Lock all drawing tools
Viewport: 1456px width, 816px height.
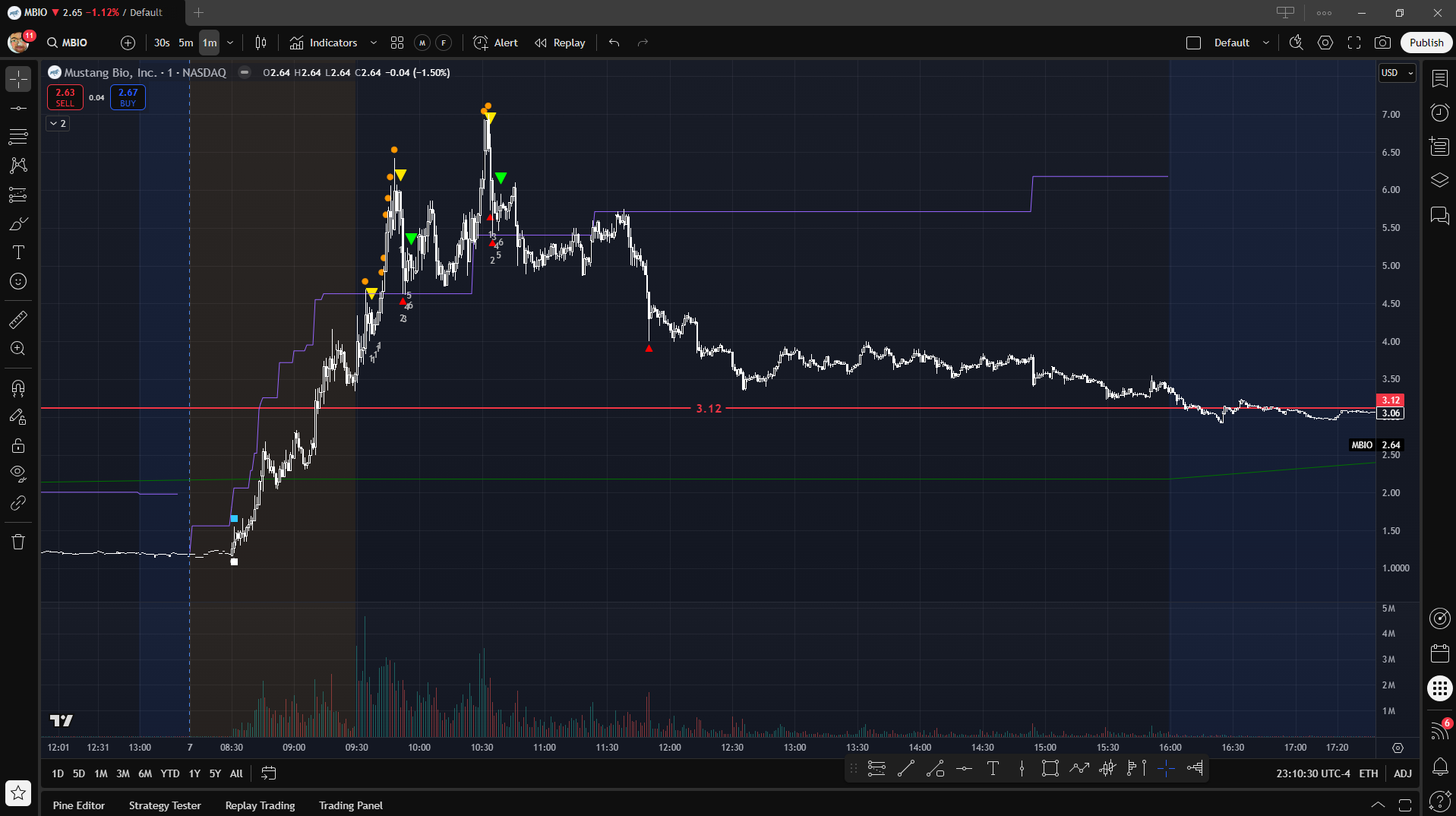click(x=18, y=446)
